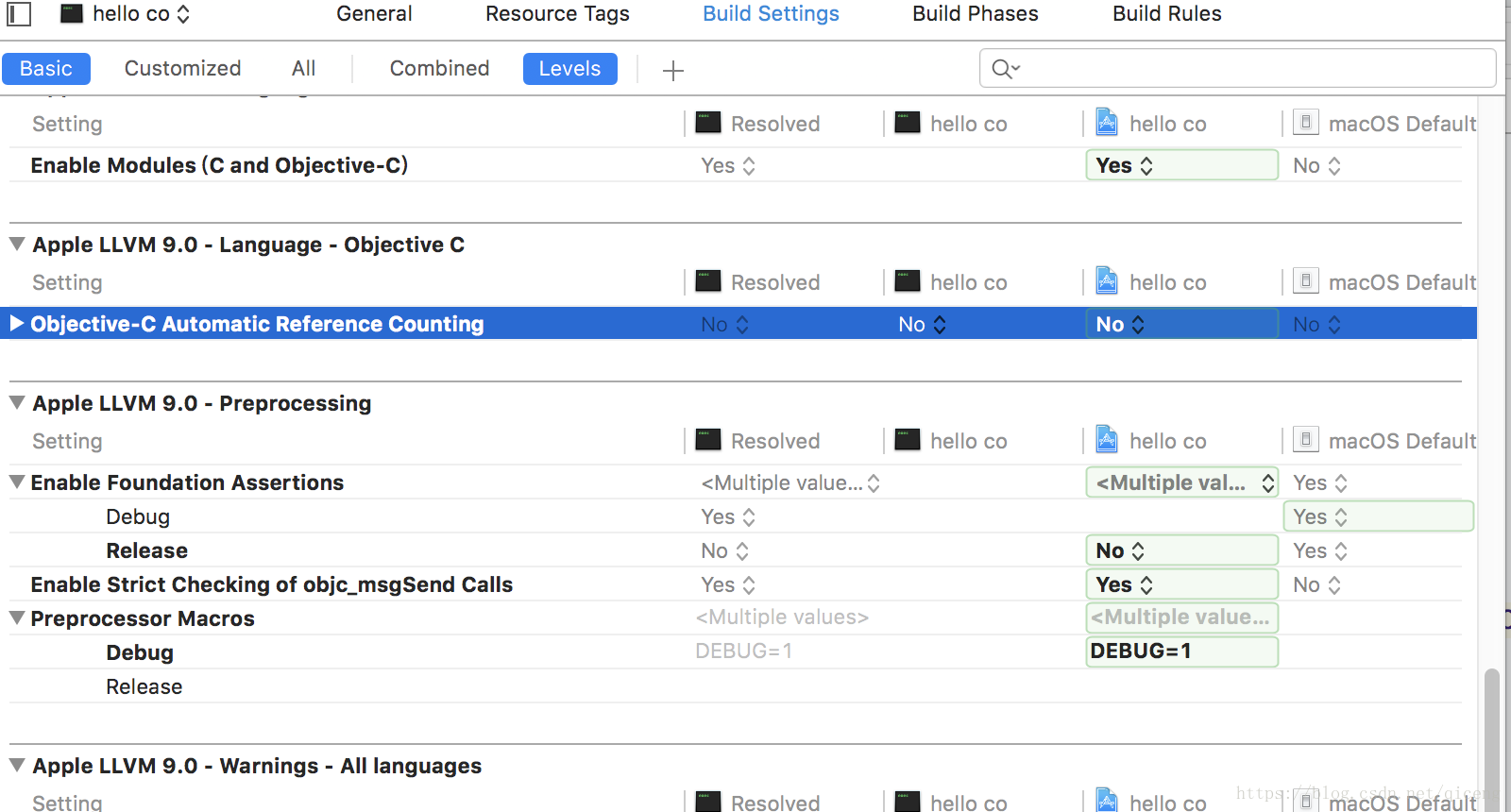
Task: Click the macOS Default icon in the Preprocessing header
Action: 1305,439
